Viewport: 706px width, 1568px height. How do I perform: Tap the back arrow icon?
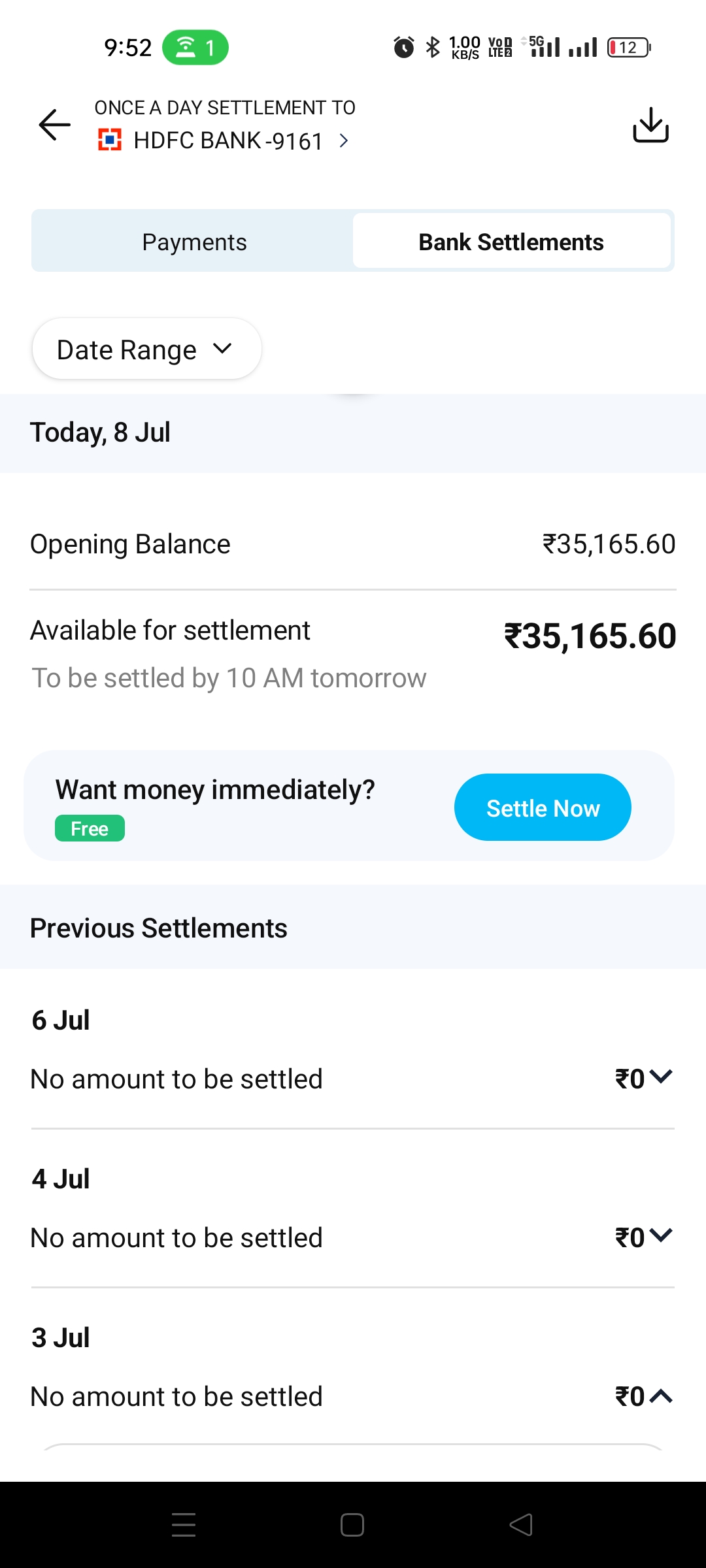[55, 124]
